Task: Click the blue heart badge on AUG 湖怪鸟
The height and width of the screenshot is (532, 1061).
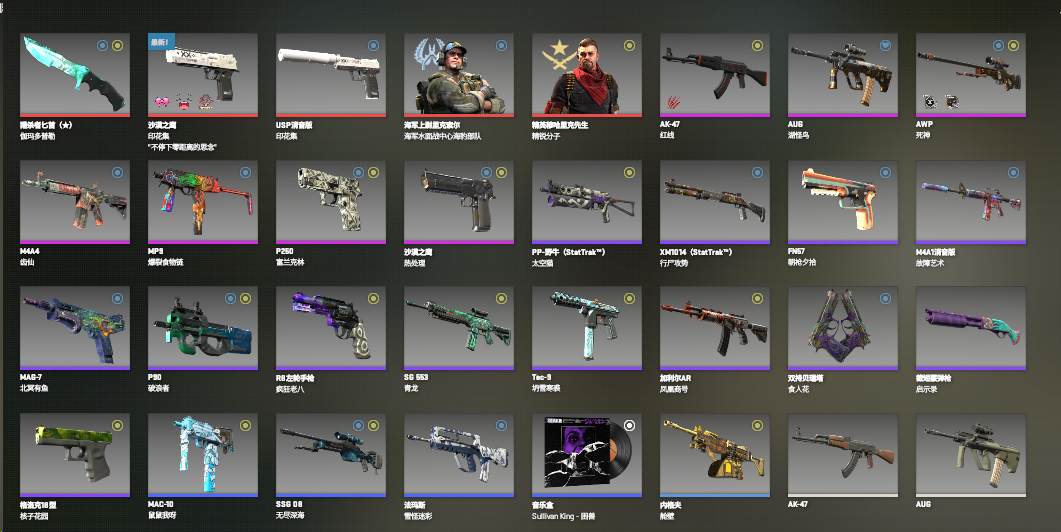Action: pyautogui.click(x=885, y=45)
